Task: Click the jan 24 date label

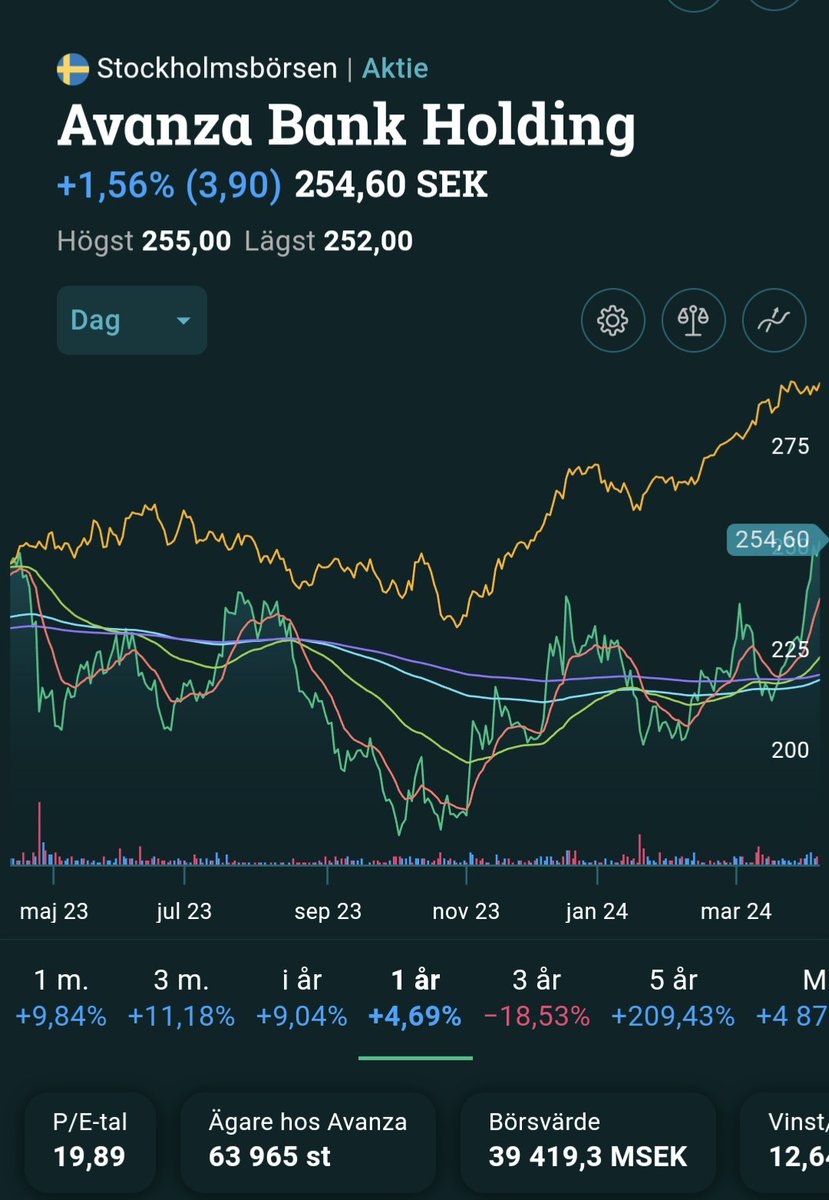Action: pyautogui.click(x=597, y=912)
